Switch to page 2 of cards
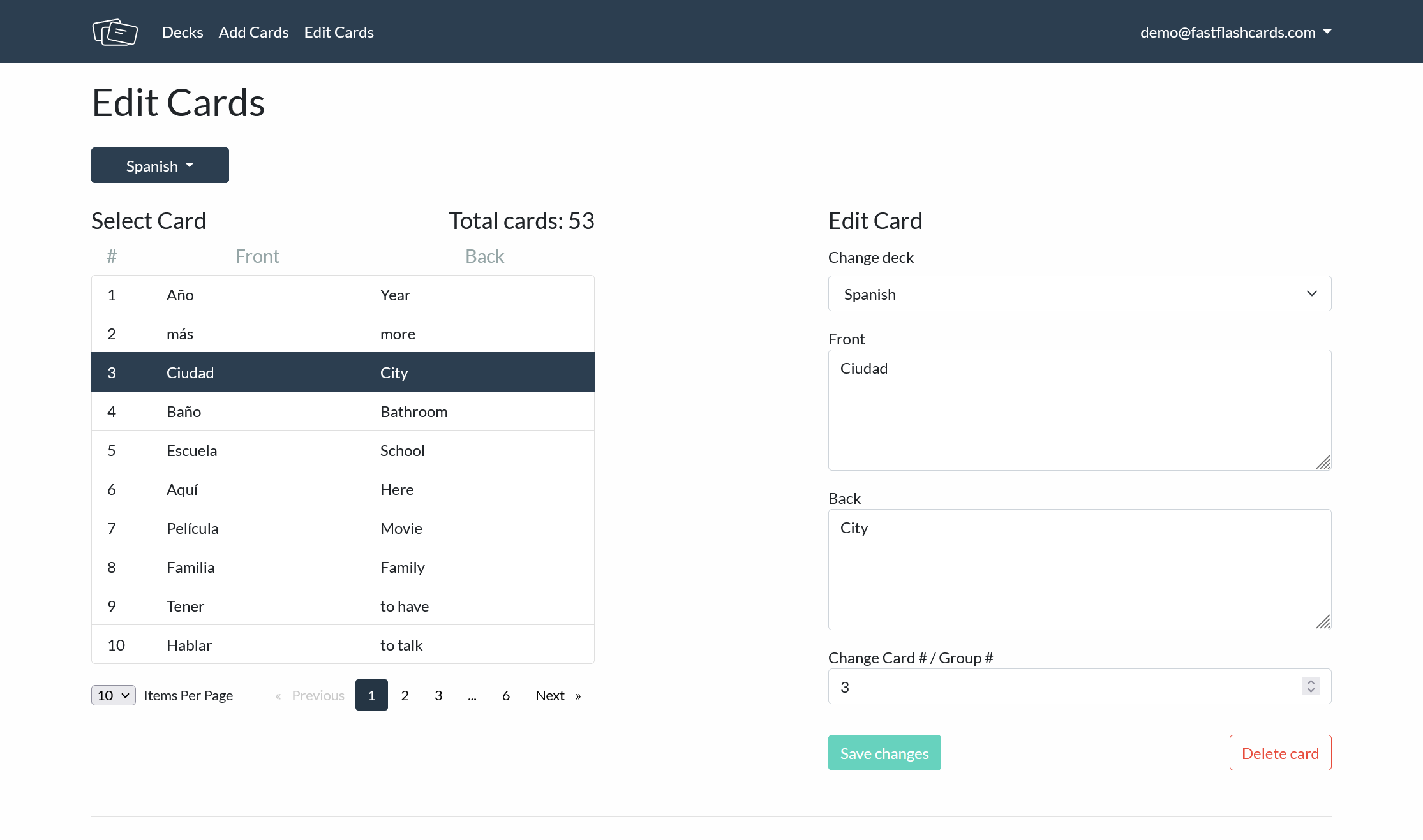This screenshot has width=1423, height=840. [405, 695]
